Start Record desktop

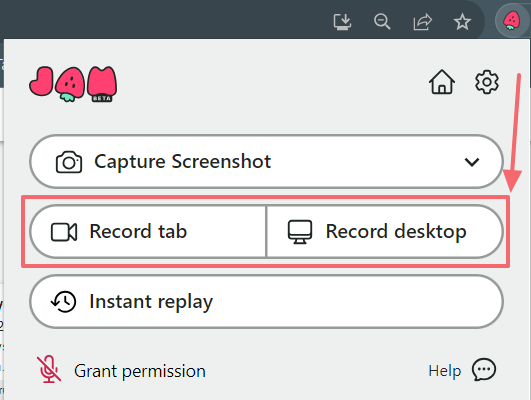[385, 232]
